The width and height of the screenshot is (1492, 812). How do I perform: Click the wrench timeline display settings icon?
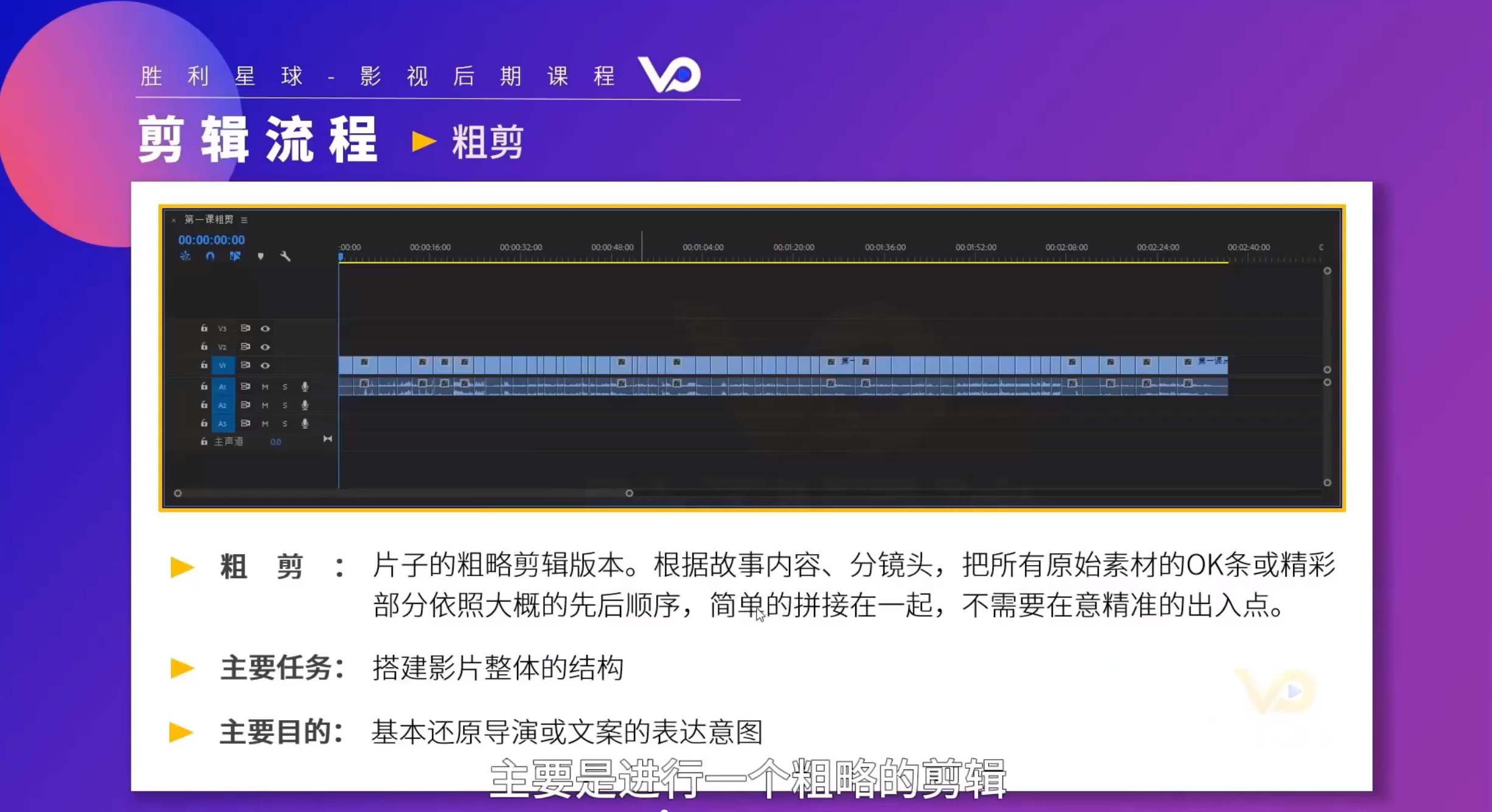coord(285,256)
